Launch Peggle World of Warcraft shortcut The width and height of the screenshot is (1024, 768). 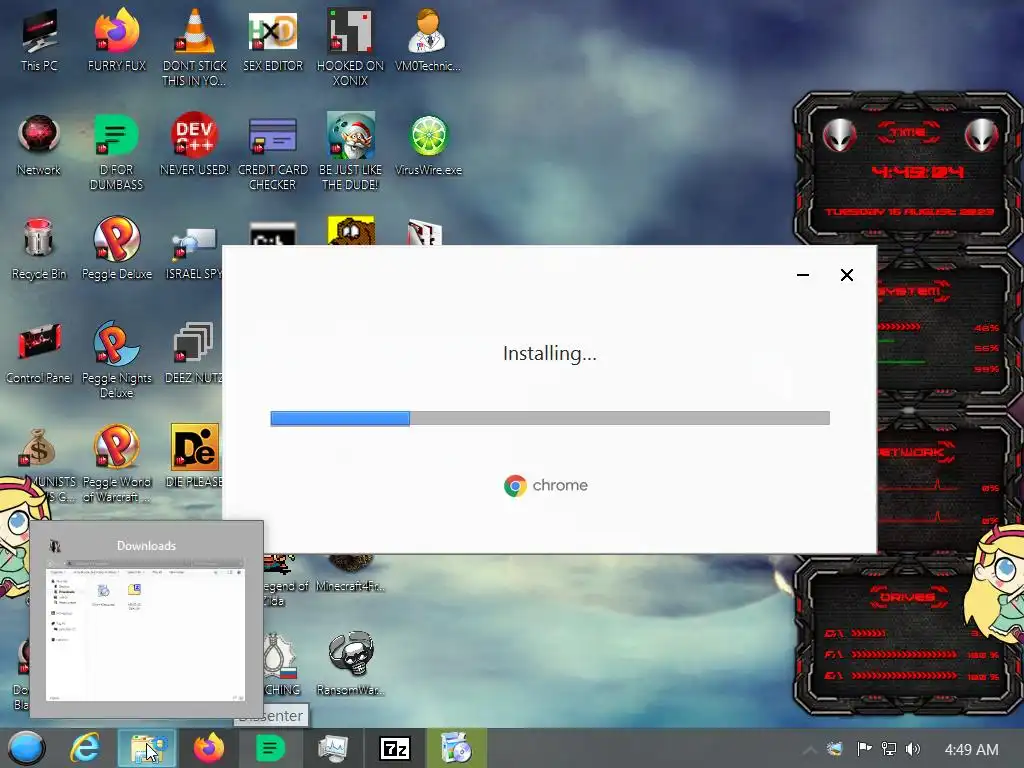(x=116, y=464)
